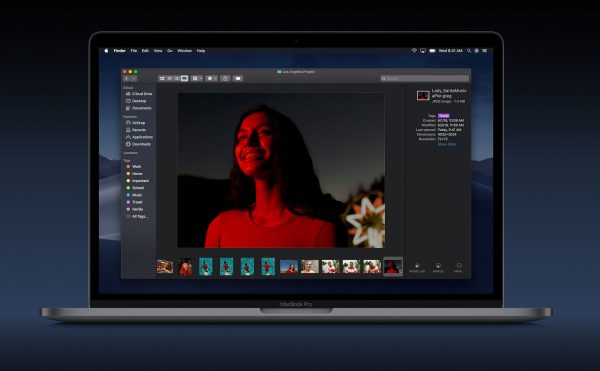Select the red Work tag
The width and height of the screenshot is (600, 371).
pos(134,166)
